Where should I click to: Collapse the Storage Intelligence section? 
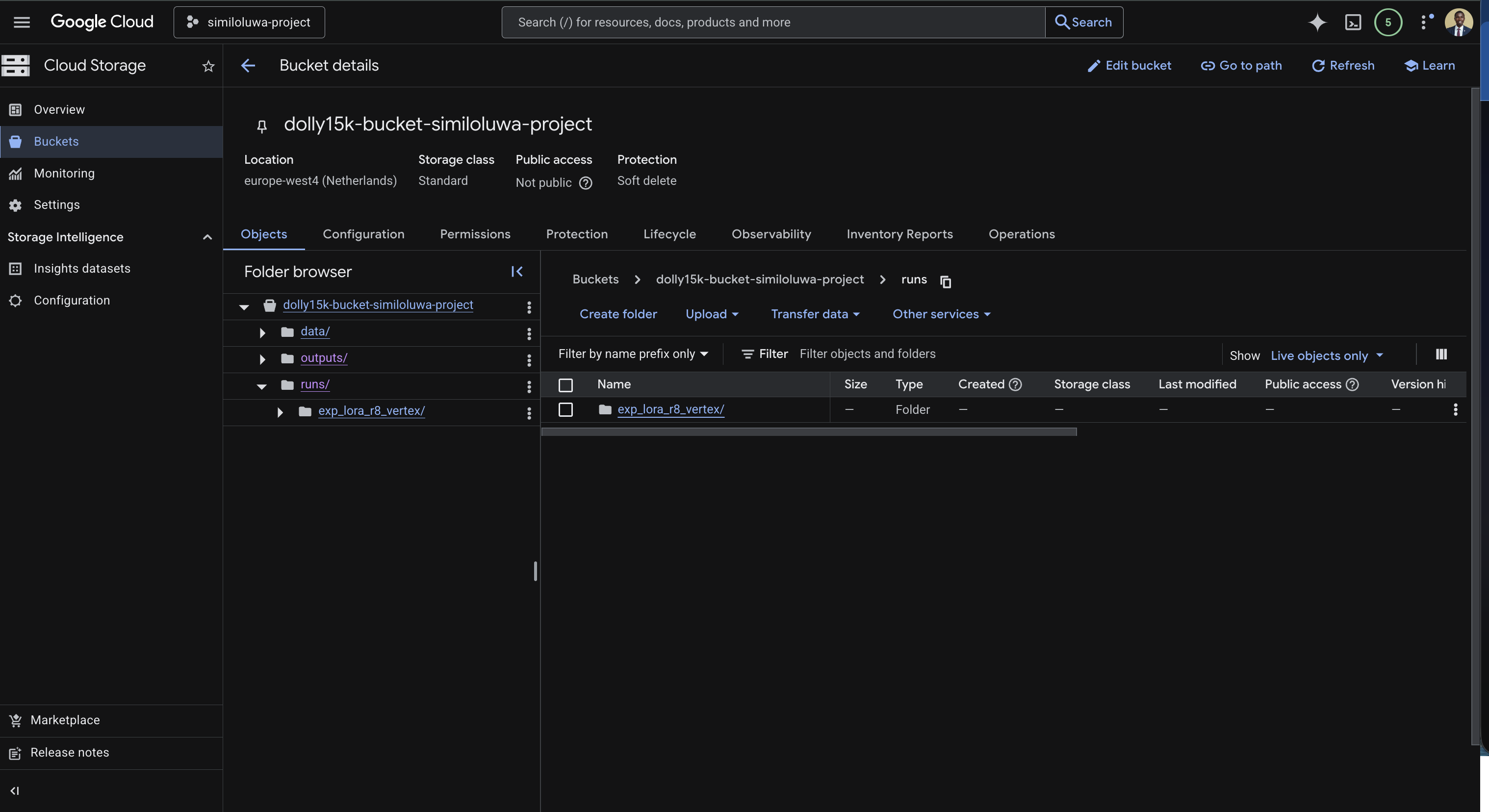pos(207,237)
